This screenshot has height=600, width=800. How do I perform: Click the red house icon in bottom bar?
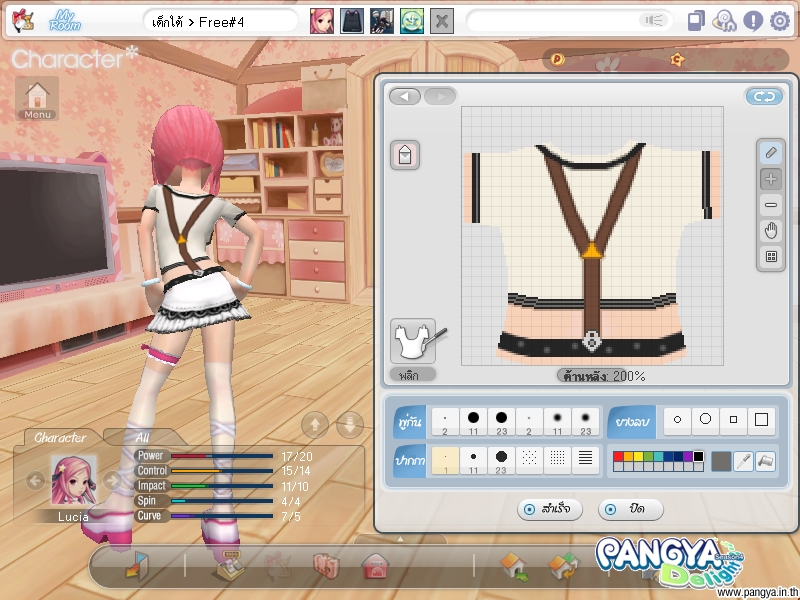pyautogui.click(x=375, y=566)
